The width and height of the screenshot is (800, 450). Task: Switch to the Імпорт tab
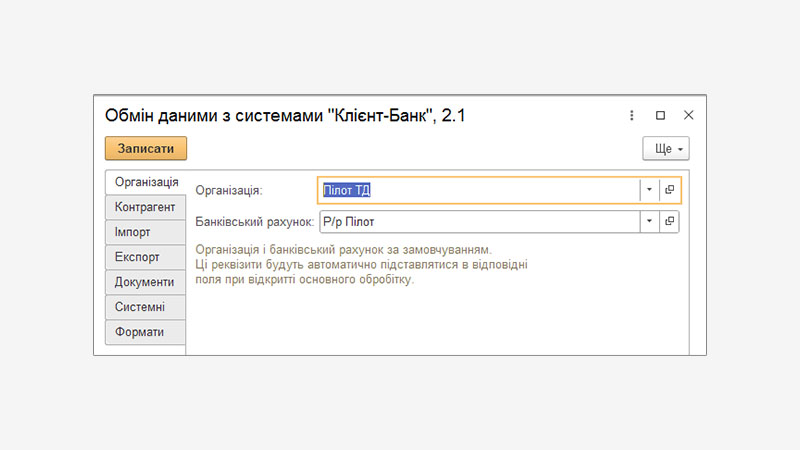[x=146, y=232]
